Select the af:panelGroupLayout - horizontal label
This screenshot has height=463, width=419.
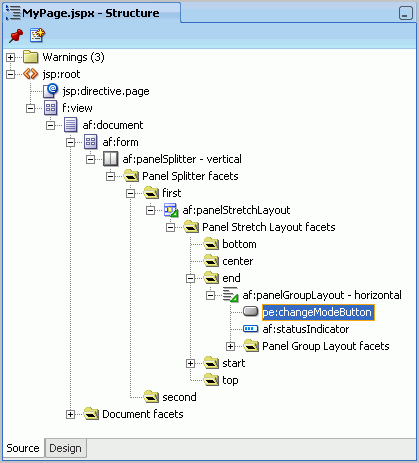(322, 295)
